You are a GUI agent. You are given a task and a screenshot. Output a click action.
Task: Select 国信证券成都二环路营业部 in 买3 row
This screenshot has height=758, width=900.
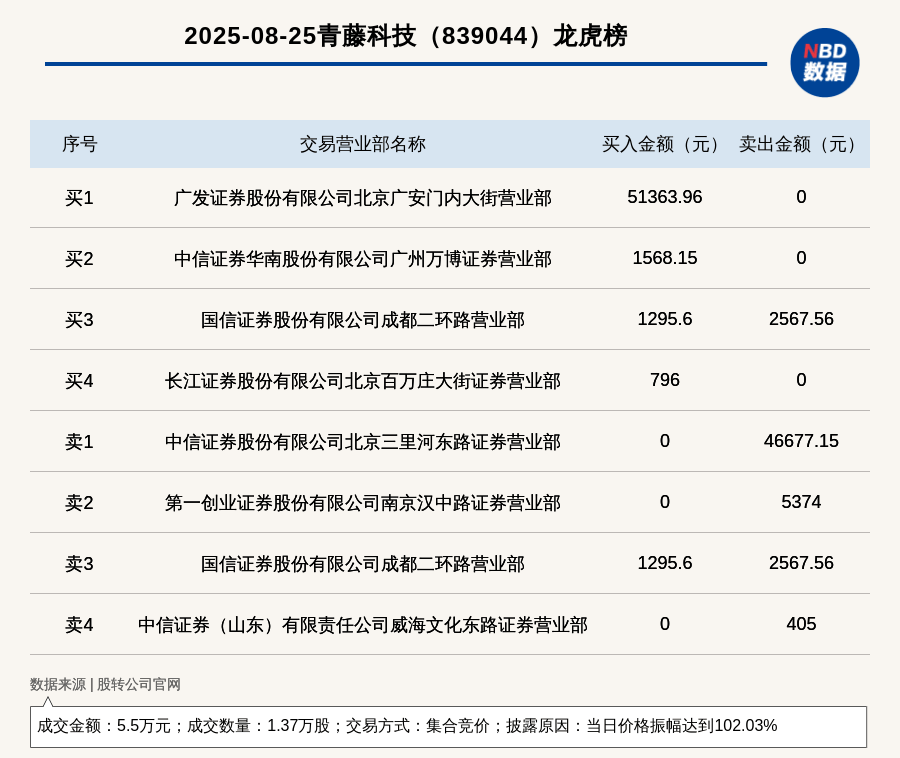363,320
